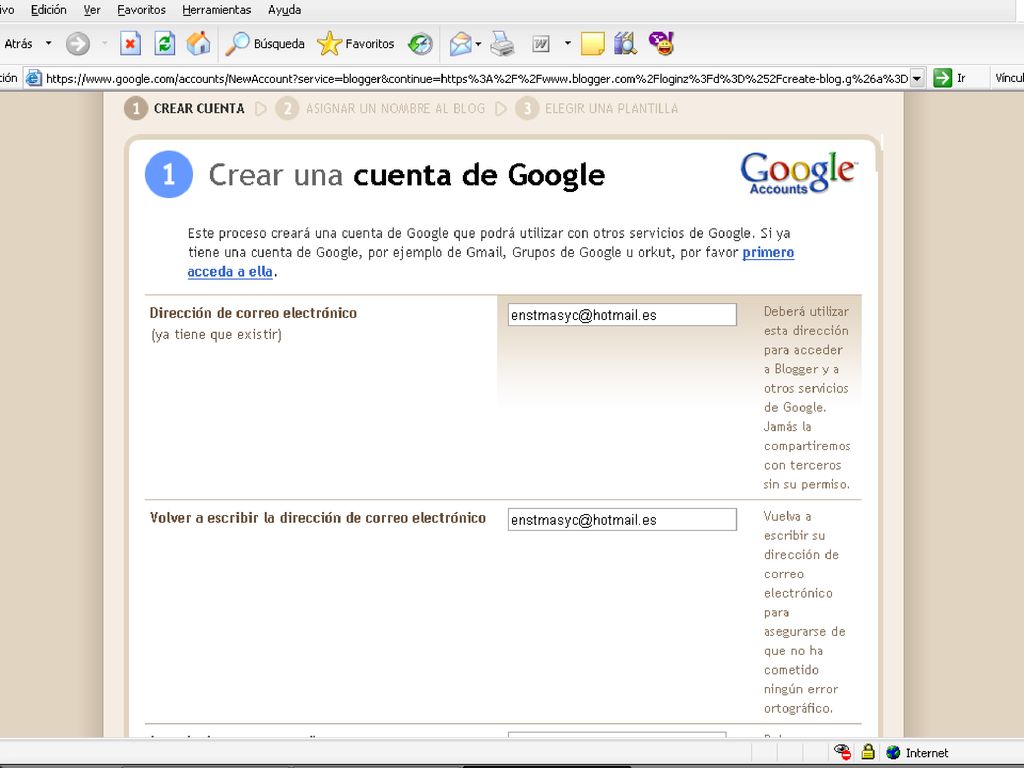
Task: Print page with printer icon
Action: [502, 44]
